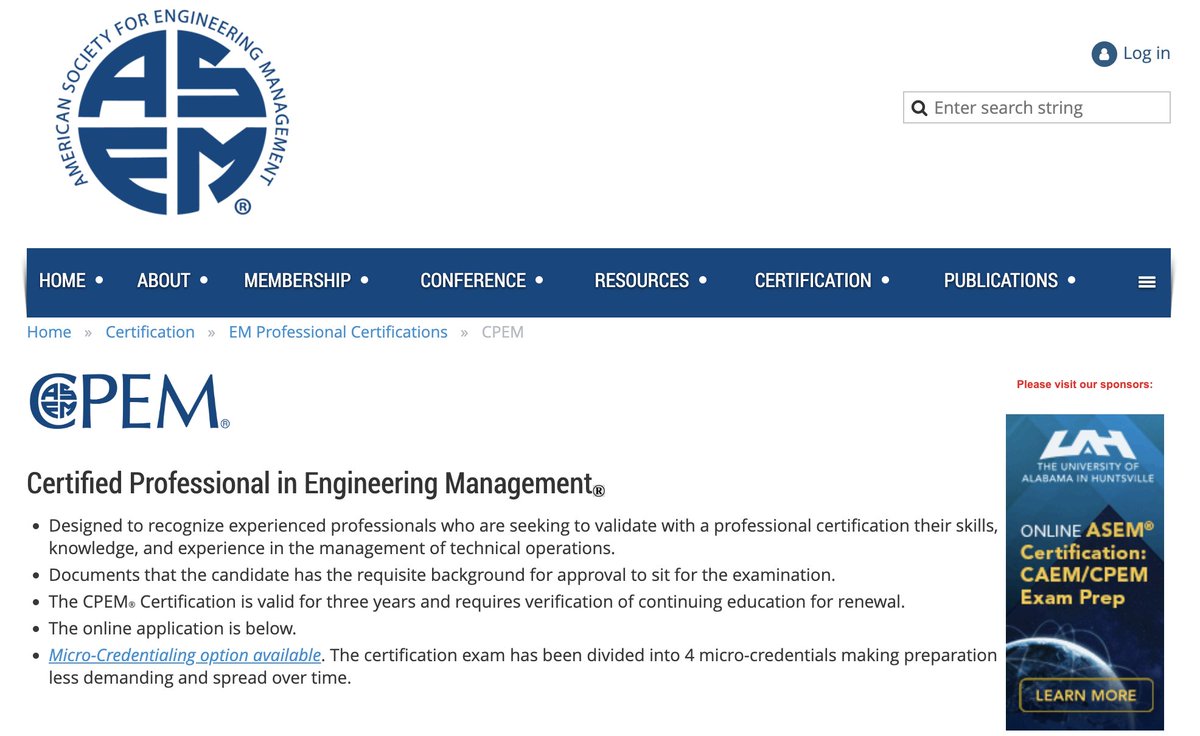The height and width of the screenshot is (736, 1200).
Task: Click the online application is below text
Action: tap(172, 629)
